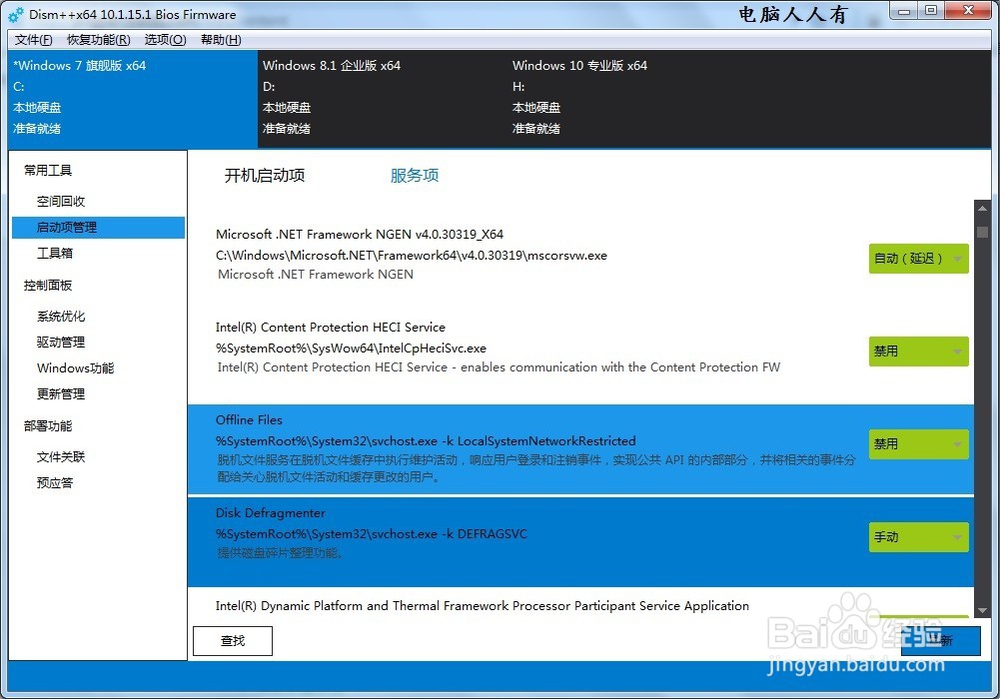Screen dimensions: 1000x699
Task: Click the scrollbar up arrow of services list
Action: click(x=982, y=209)
